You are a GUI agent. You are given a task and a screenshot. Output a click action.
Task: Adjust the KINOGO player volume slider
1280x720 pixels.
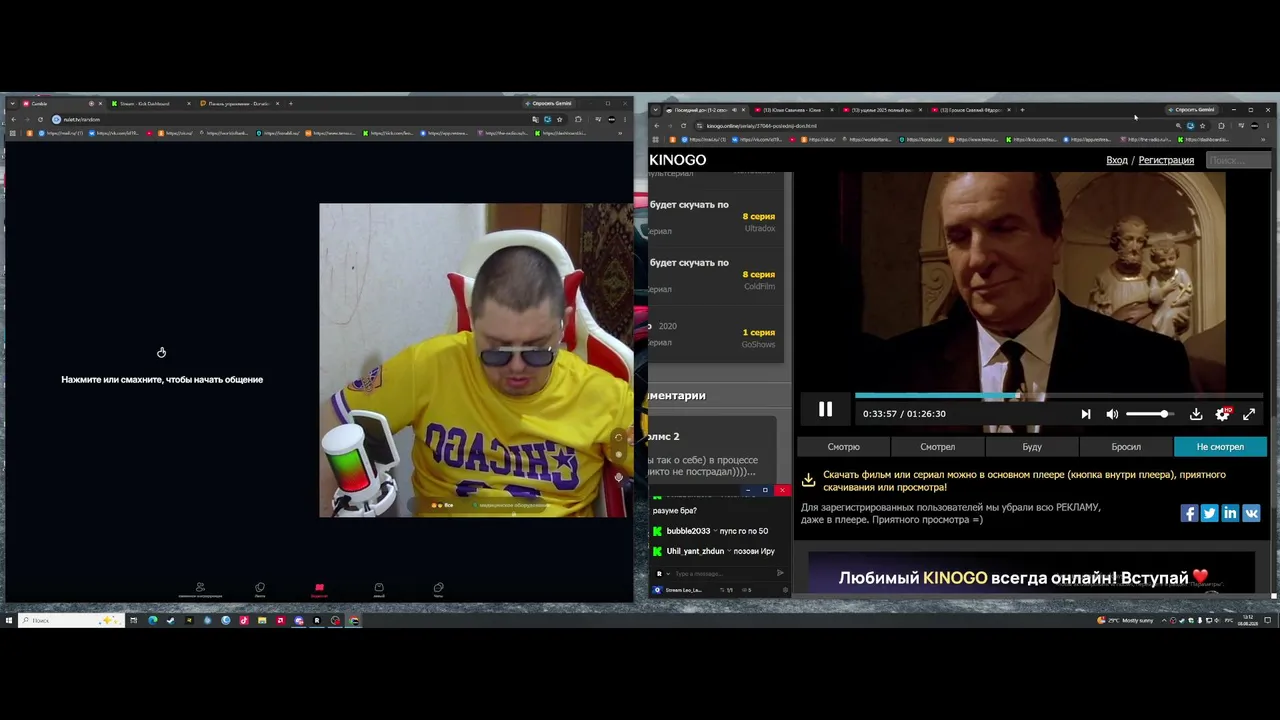pyautogui.click(x=1150, y=414)
